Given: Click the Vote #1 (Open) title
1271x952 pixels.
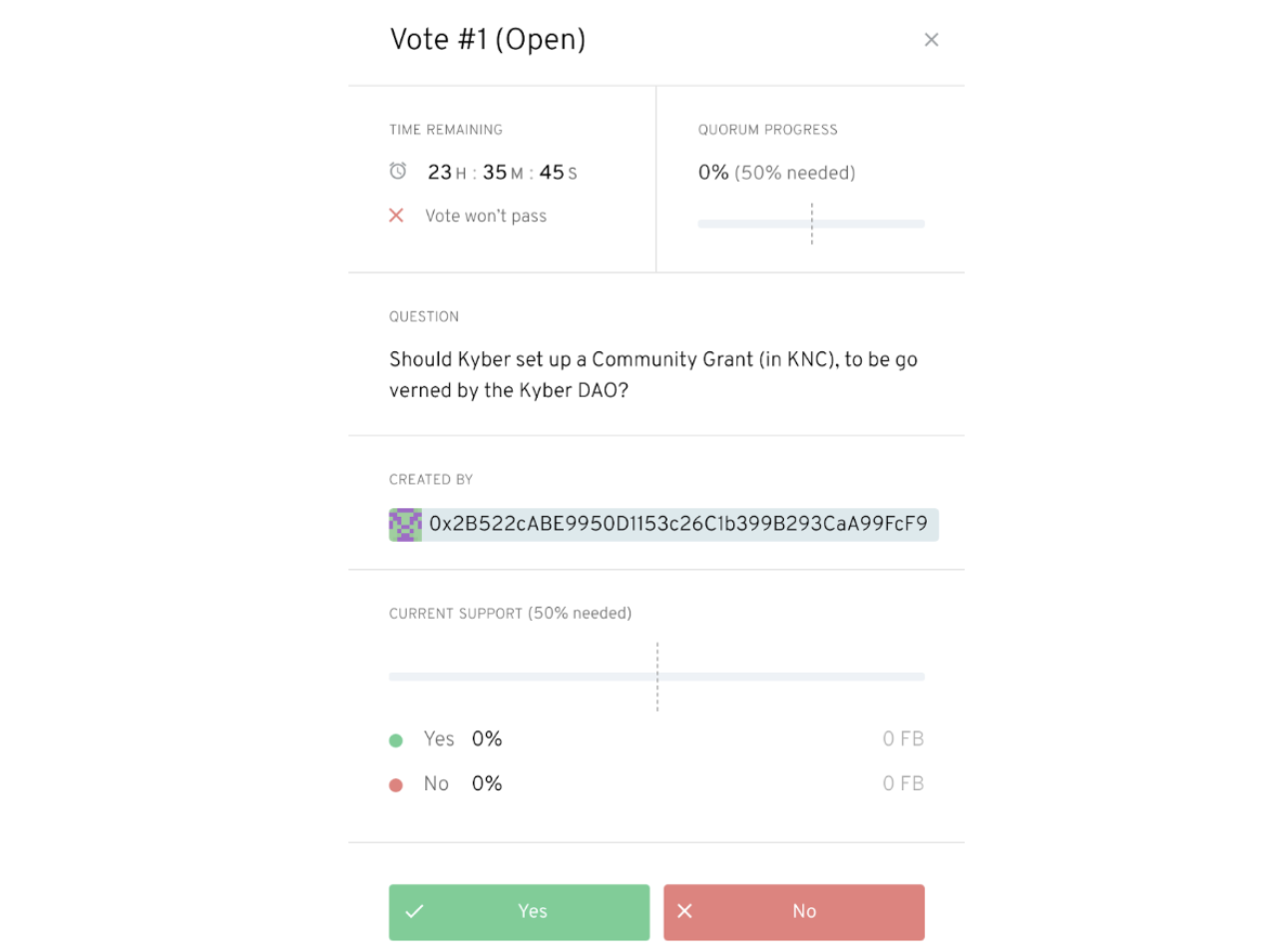Looking at the screenshot, I should click(x=488, y=40).
